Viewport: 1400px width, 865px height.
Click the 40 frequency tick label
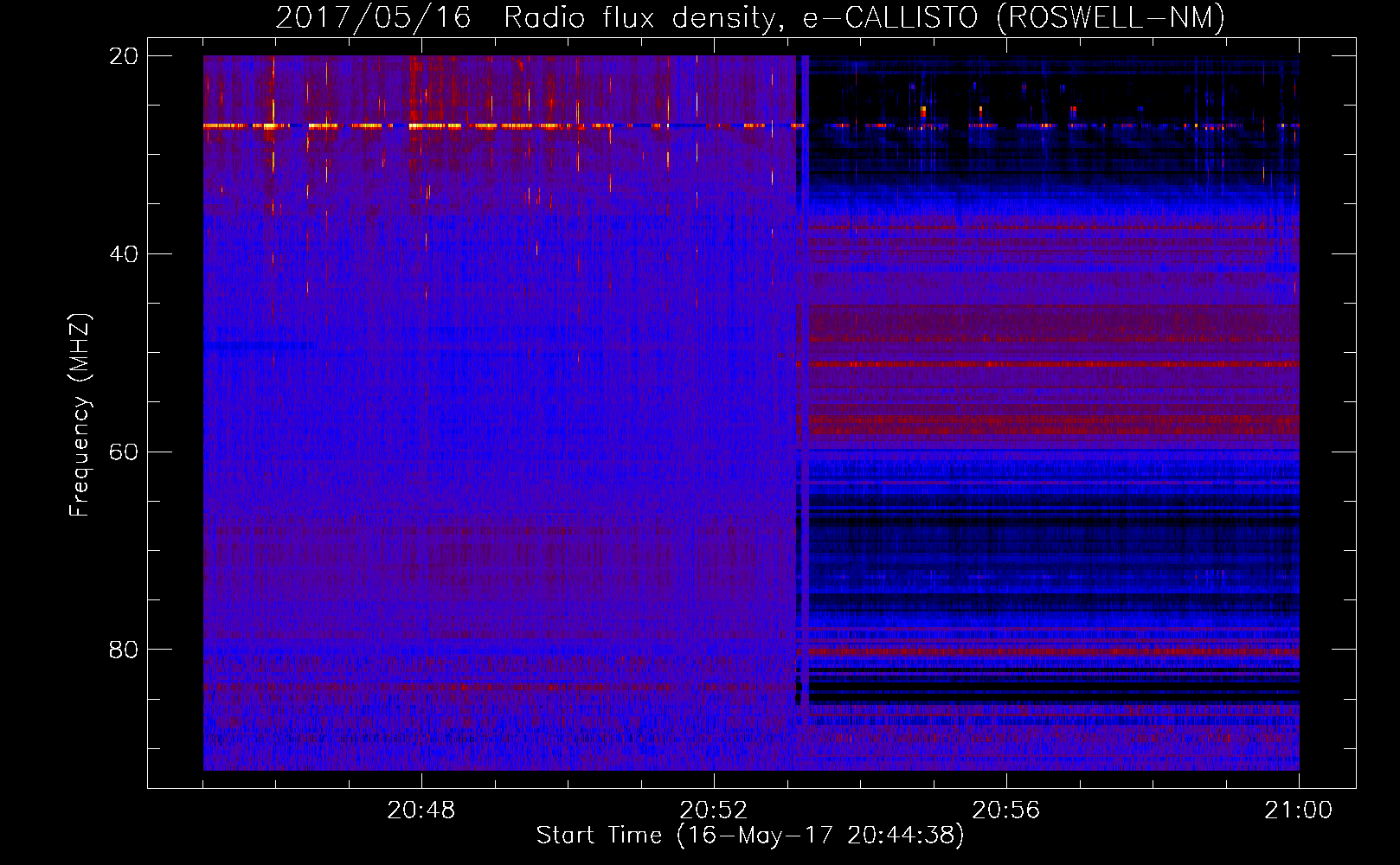(x=124, y=254)
